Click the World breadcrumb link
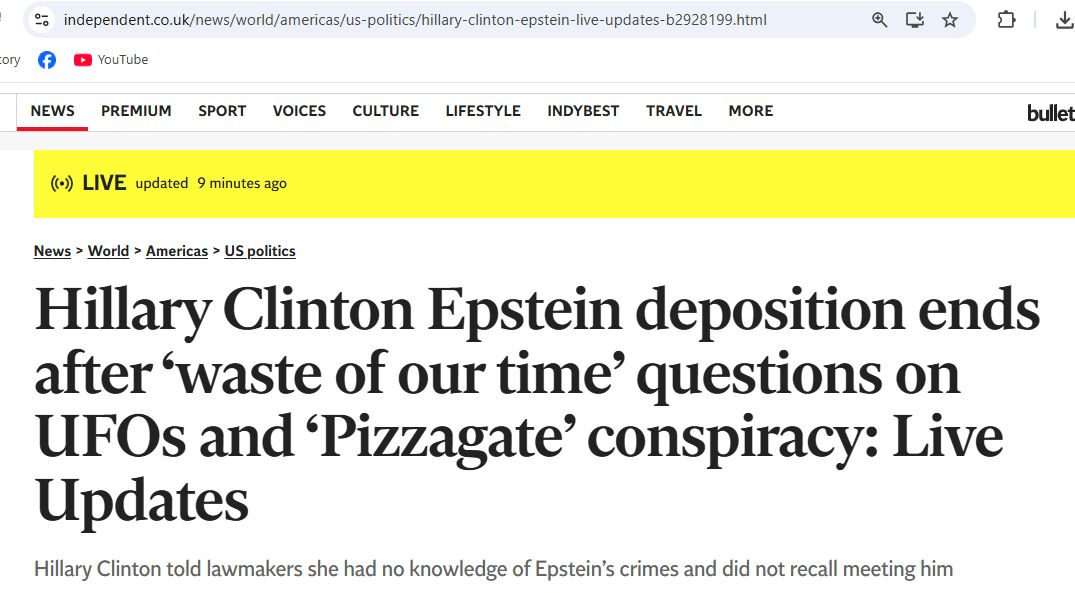The height and width of the screenshot is (593, 1075). point(108,251)
